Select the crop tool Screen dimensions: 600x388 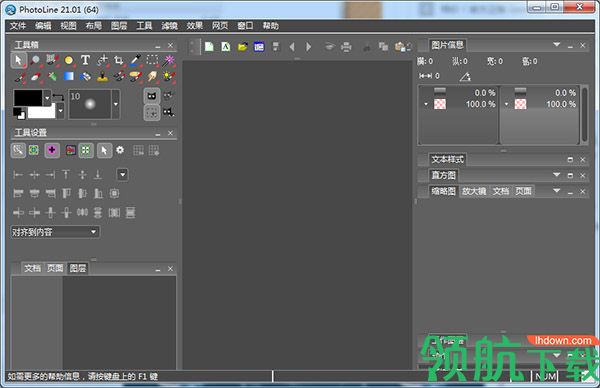click(119, 60)
